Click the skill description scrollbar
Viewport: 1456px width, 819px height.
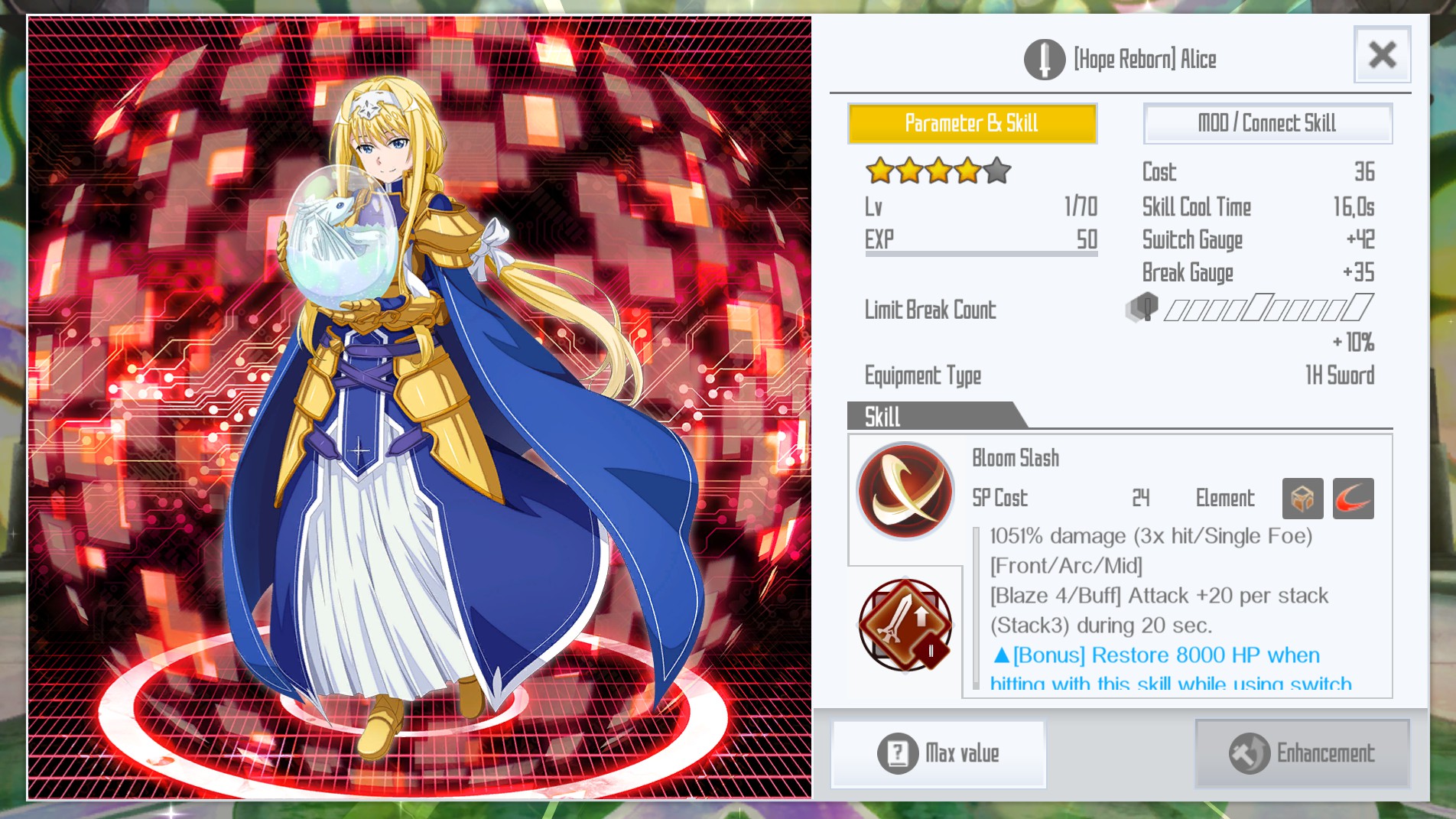pyautogui.click(x=976, y=608)
